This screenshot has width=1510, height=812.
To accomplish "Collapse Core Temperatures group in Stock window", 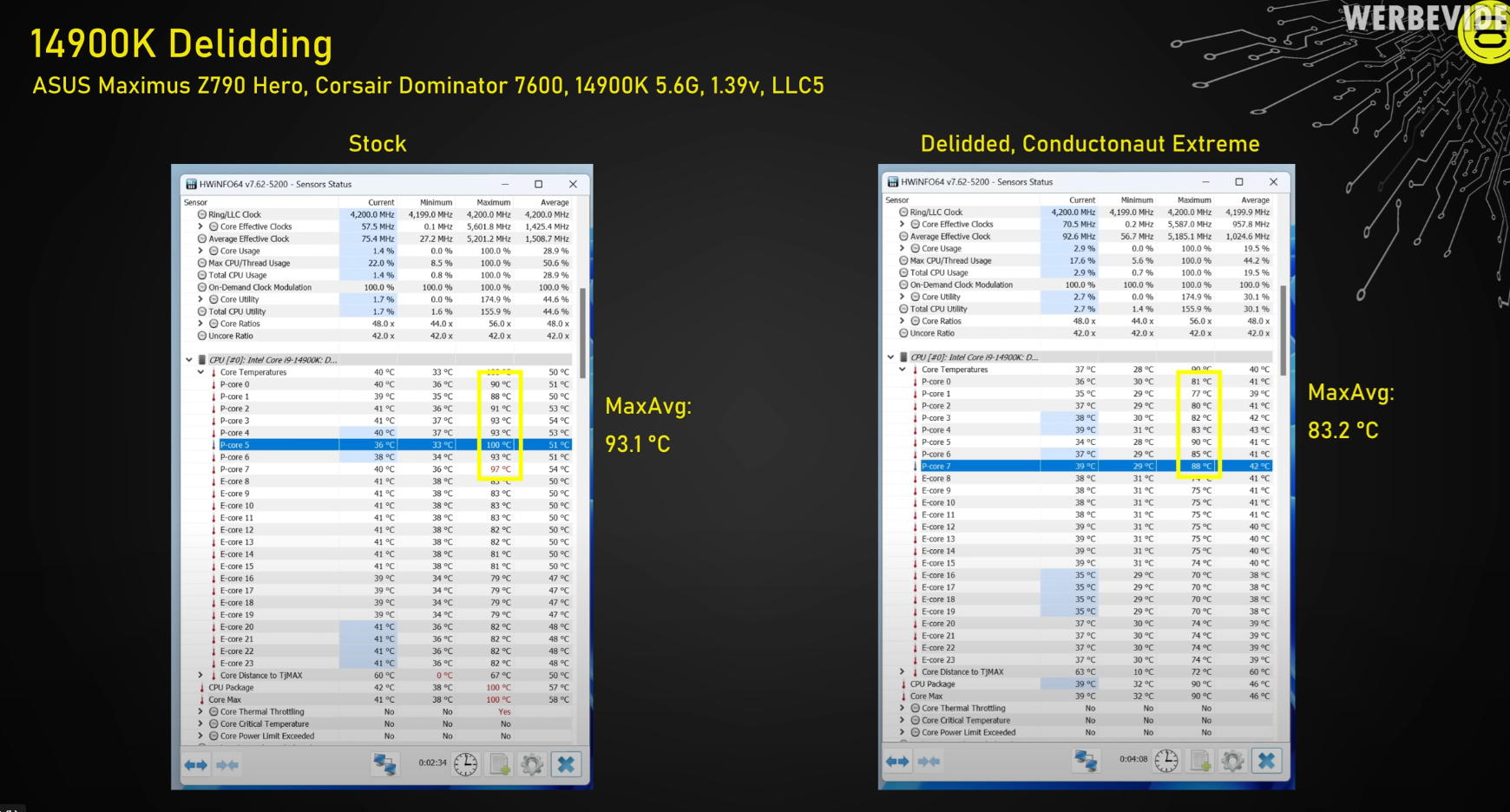I will (200, 372).
